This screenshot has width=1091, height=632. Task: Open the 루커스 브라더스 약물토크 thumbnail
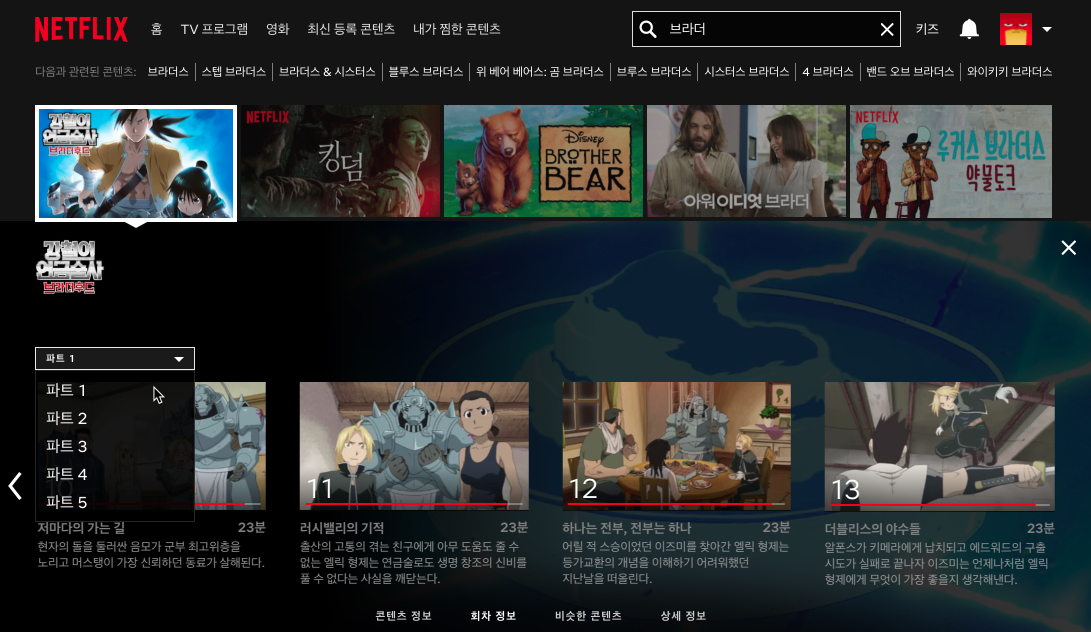[950, 161]
